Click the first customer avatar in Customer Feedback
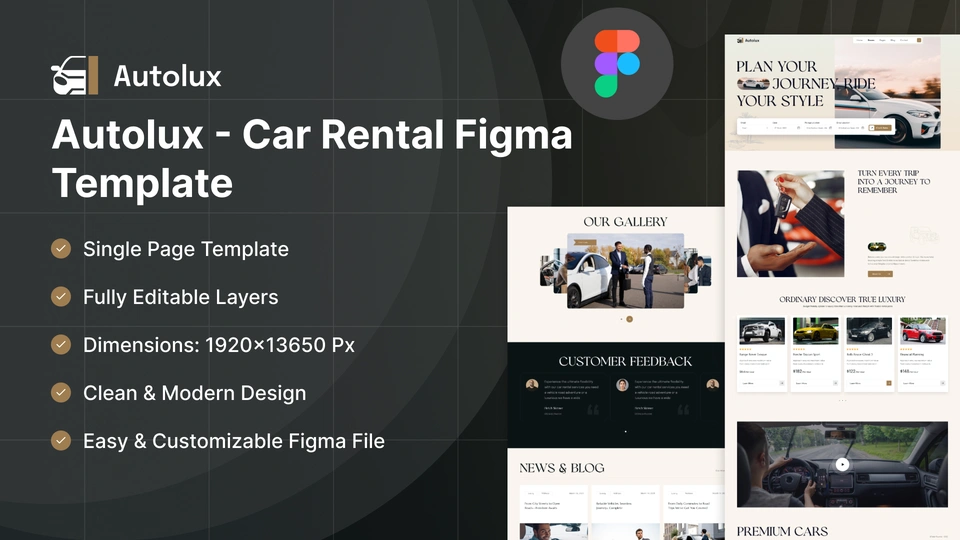Image resolution: width=960 pixels, height=540 pixels. 532,384
